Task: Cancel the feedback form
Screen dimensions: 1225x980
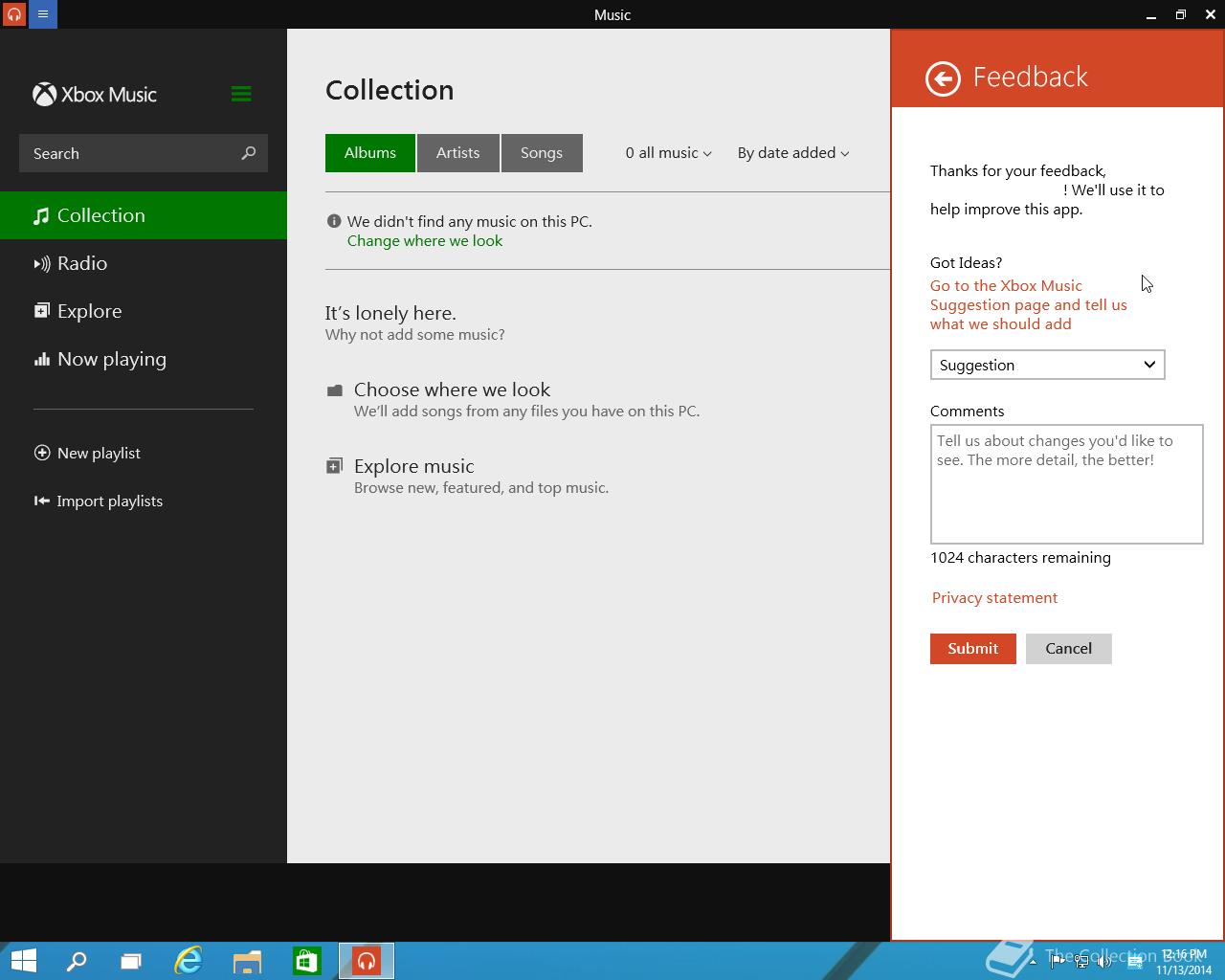Action: [x=1069, y=649]
